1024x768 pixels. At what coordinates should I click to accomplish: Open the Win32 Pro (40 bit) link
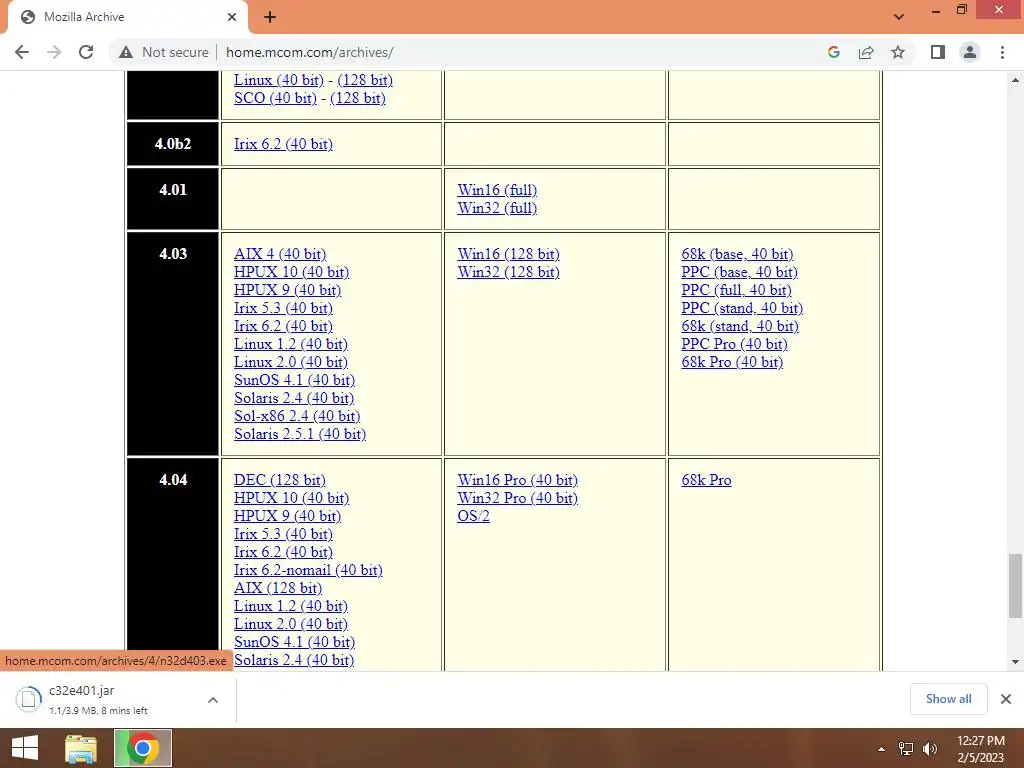tap(517, 498)
